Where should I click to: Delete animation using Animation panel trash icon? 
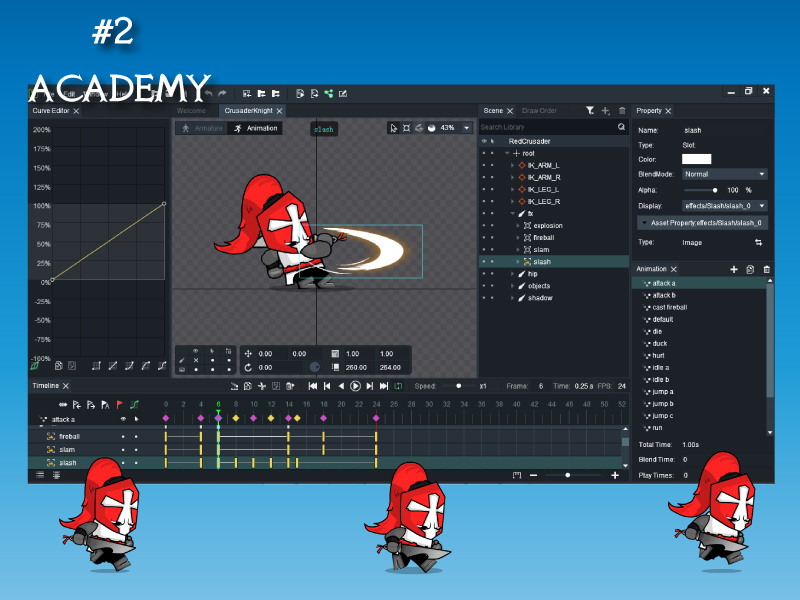tap(766, 270)
